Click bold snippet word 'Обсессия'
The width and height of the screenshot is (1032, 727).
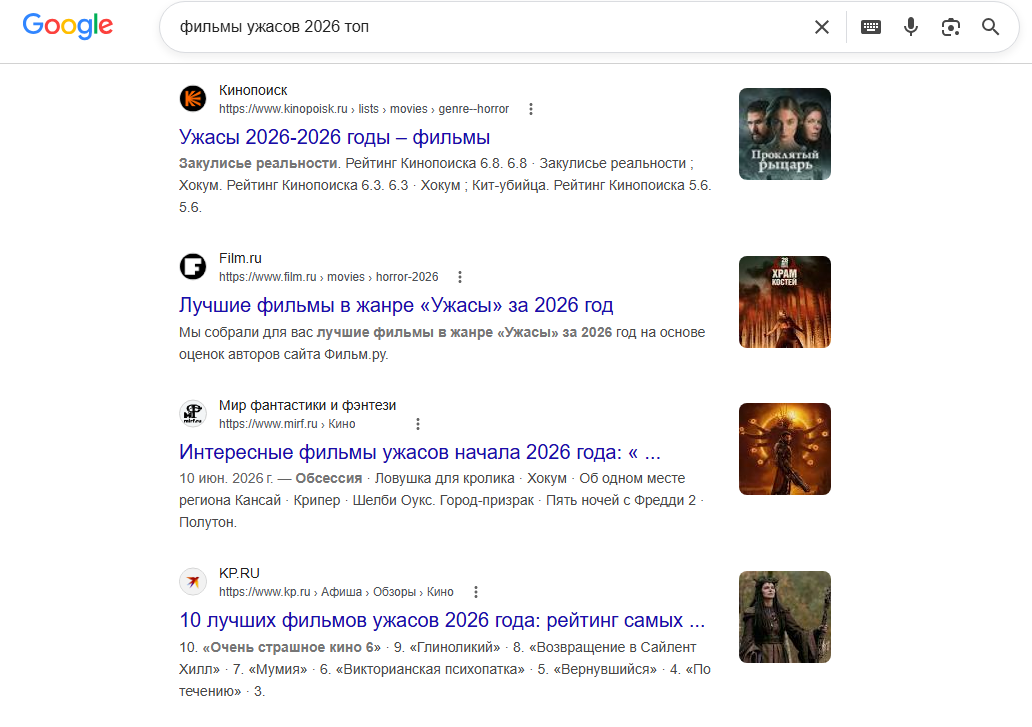click(328, 478)
